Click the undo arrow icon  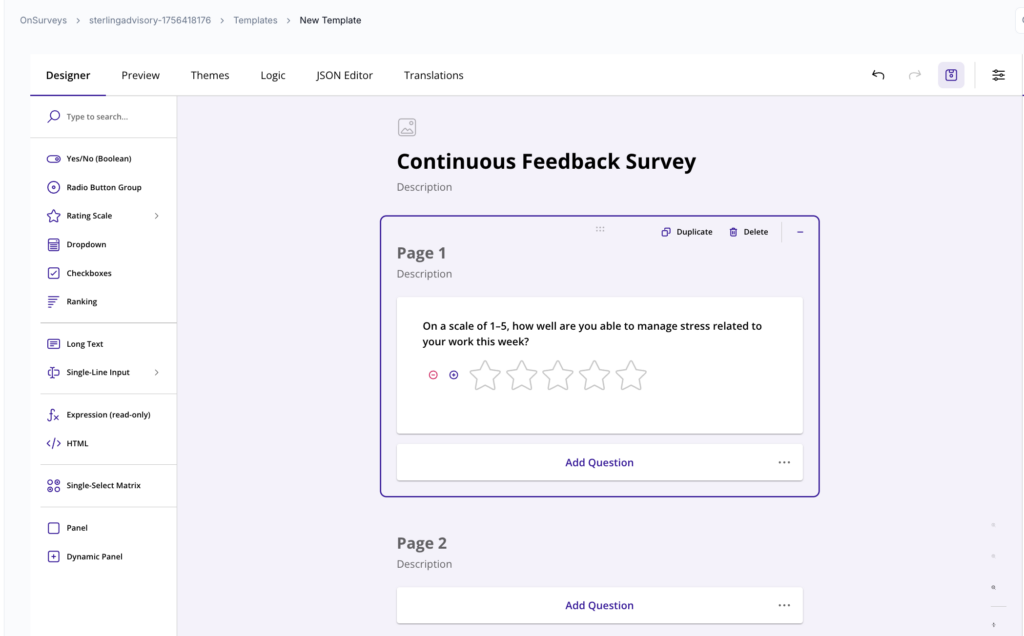click(878, 75)
